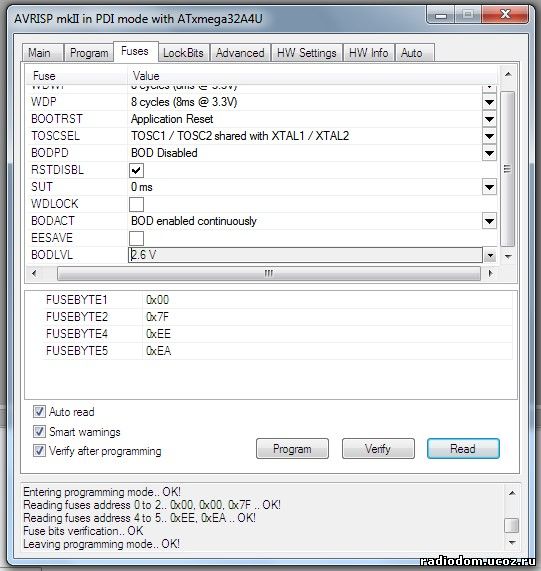Open the WDP cycles dropdown

point(489,102)
